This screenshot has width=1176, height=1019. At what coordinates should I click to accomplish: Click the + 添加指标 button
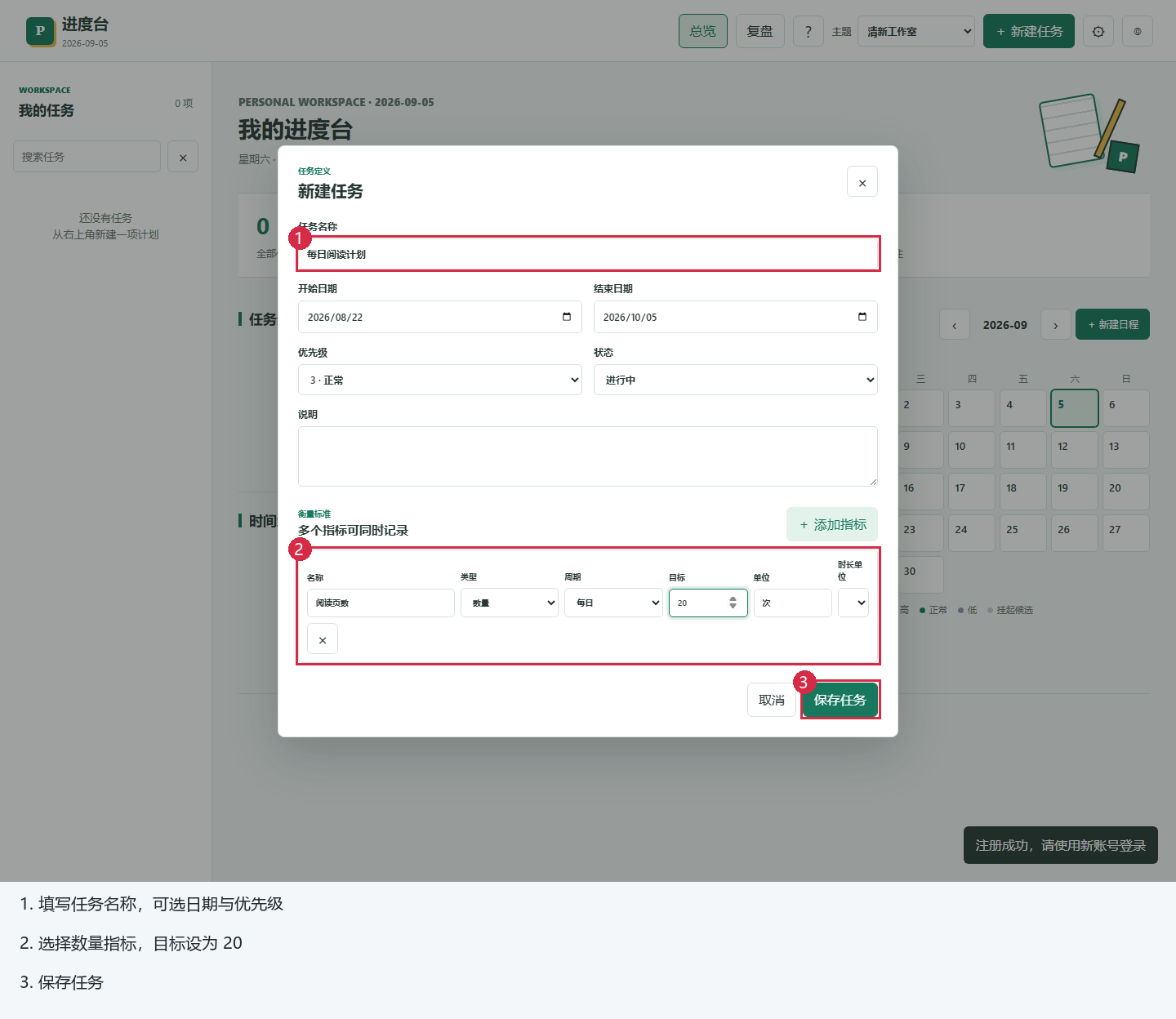[x=832, y=524]
